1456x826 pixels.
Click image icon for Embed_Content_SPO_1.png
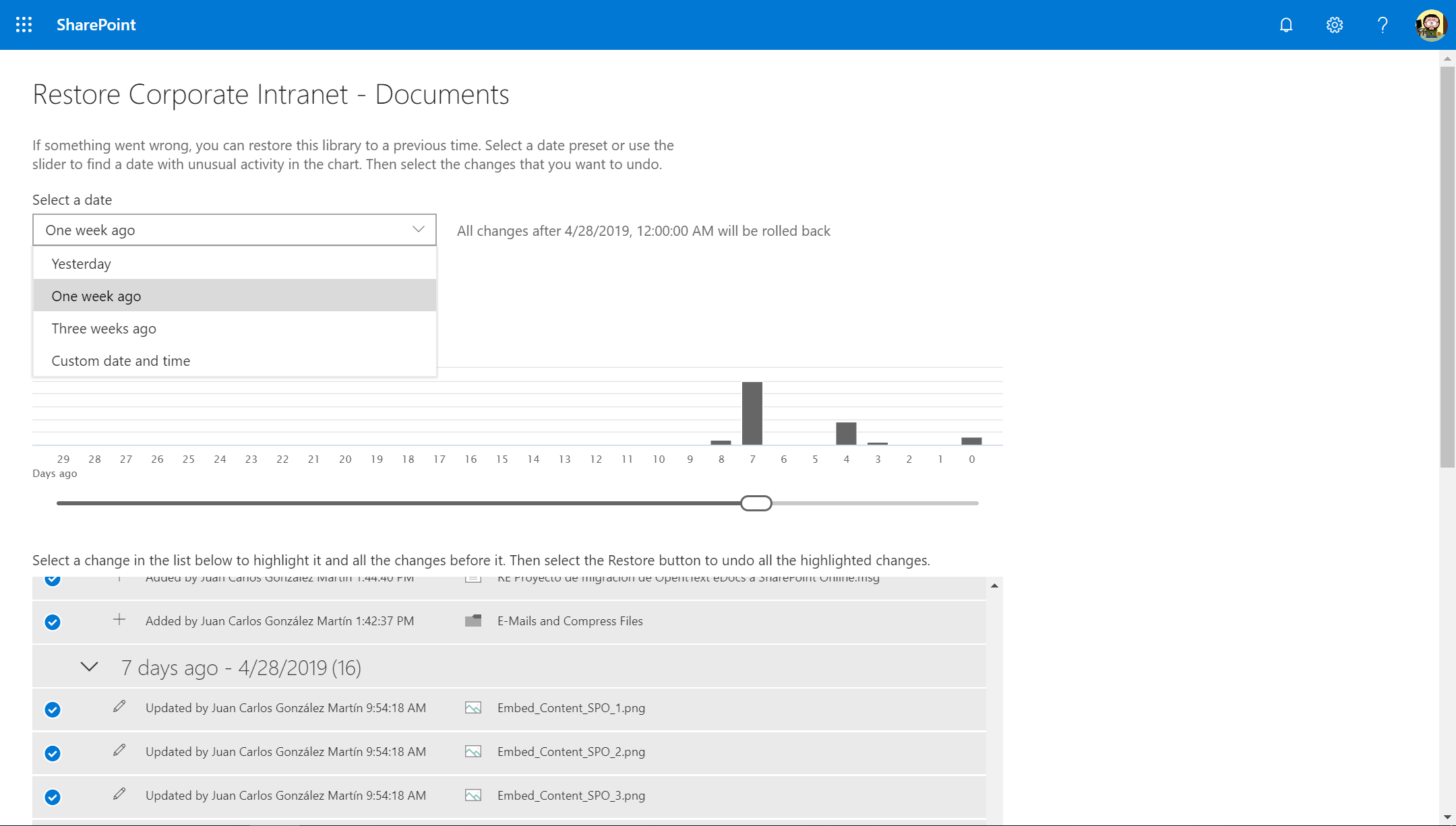(473, 708)
